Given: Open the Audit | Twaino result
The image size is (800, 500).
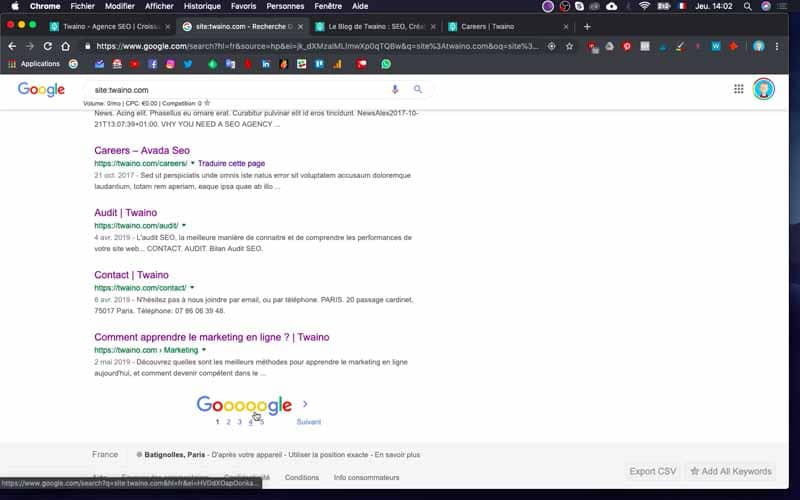Looking at the screenshot, I should 126,213.
